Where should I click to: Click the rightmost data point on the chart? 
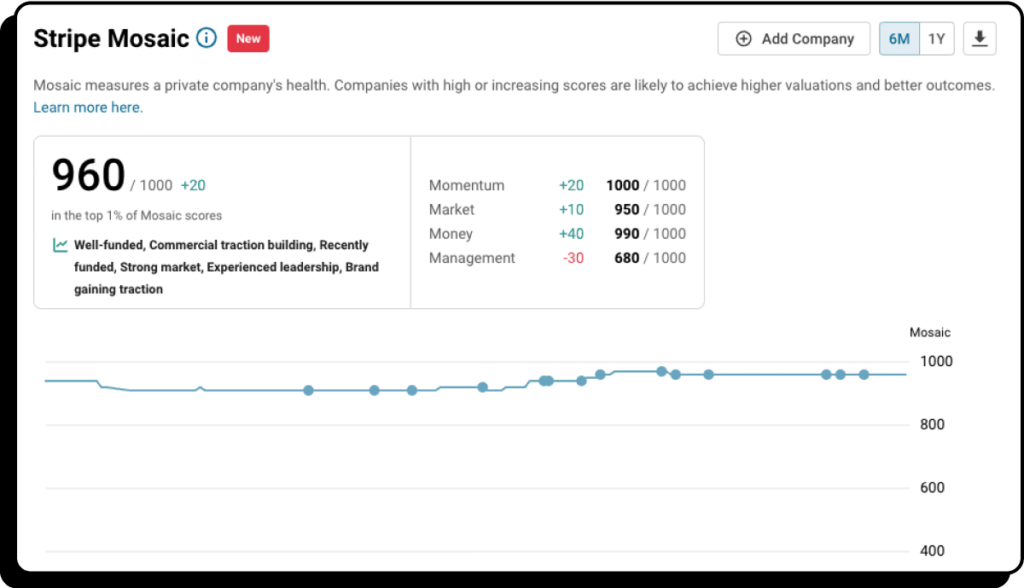click(x=862, y=374)
